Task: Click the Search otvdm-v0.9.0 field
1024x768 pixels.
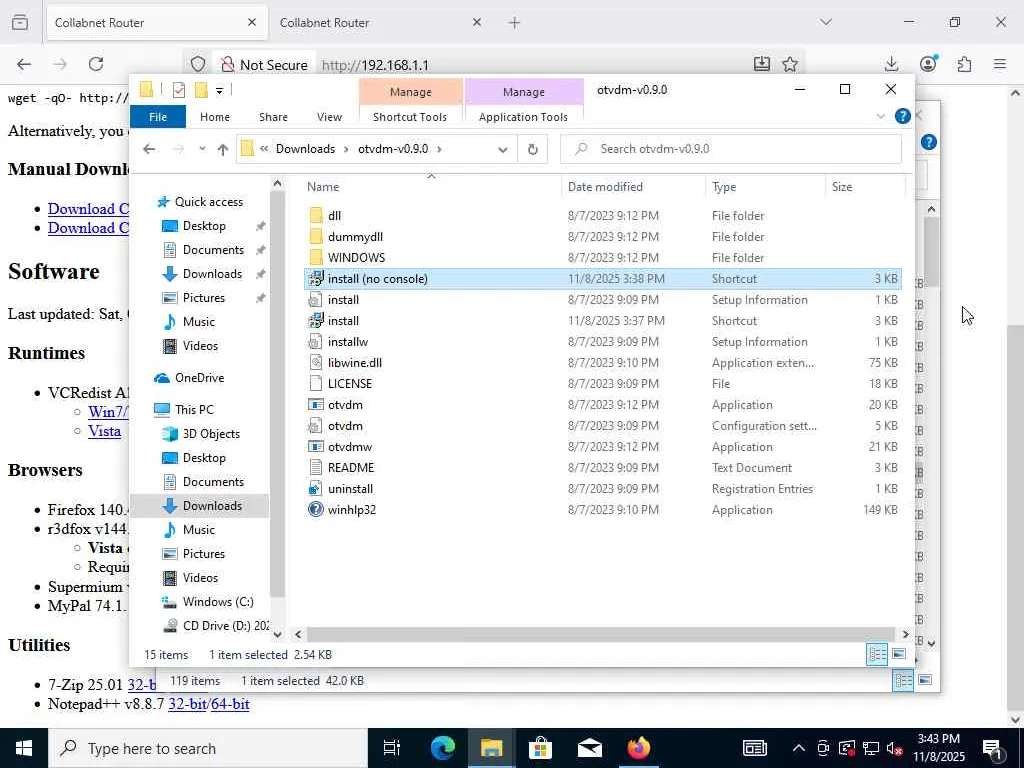Action: (x=731, y=149)
